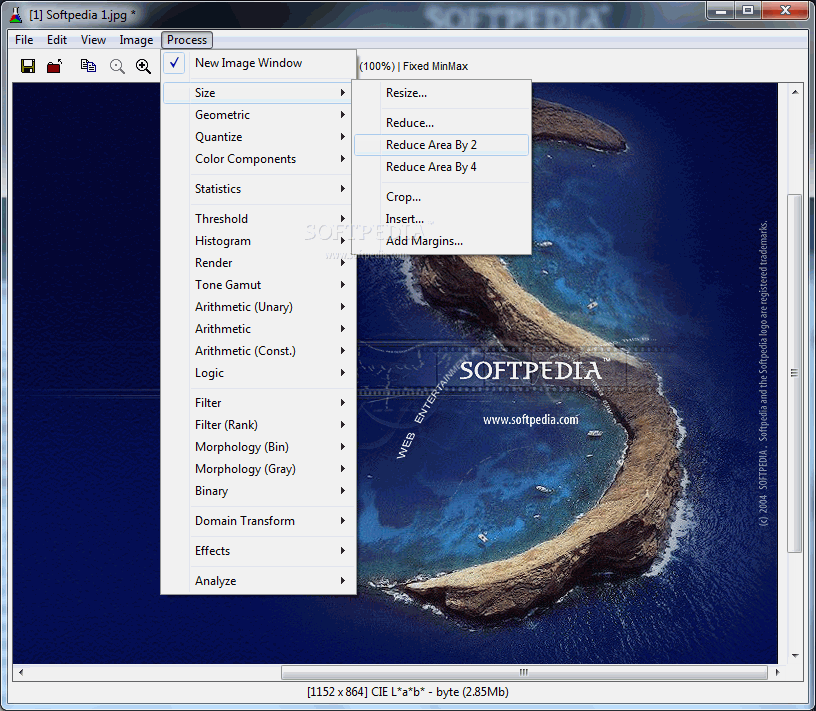Expand the Render submenu

pos(259,263)
